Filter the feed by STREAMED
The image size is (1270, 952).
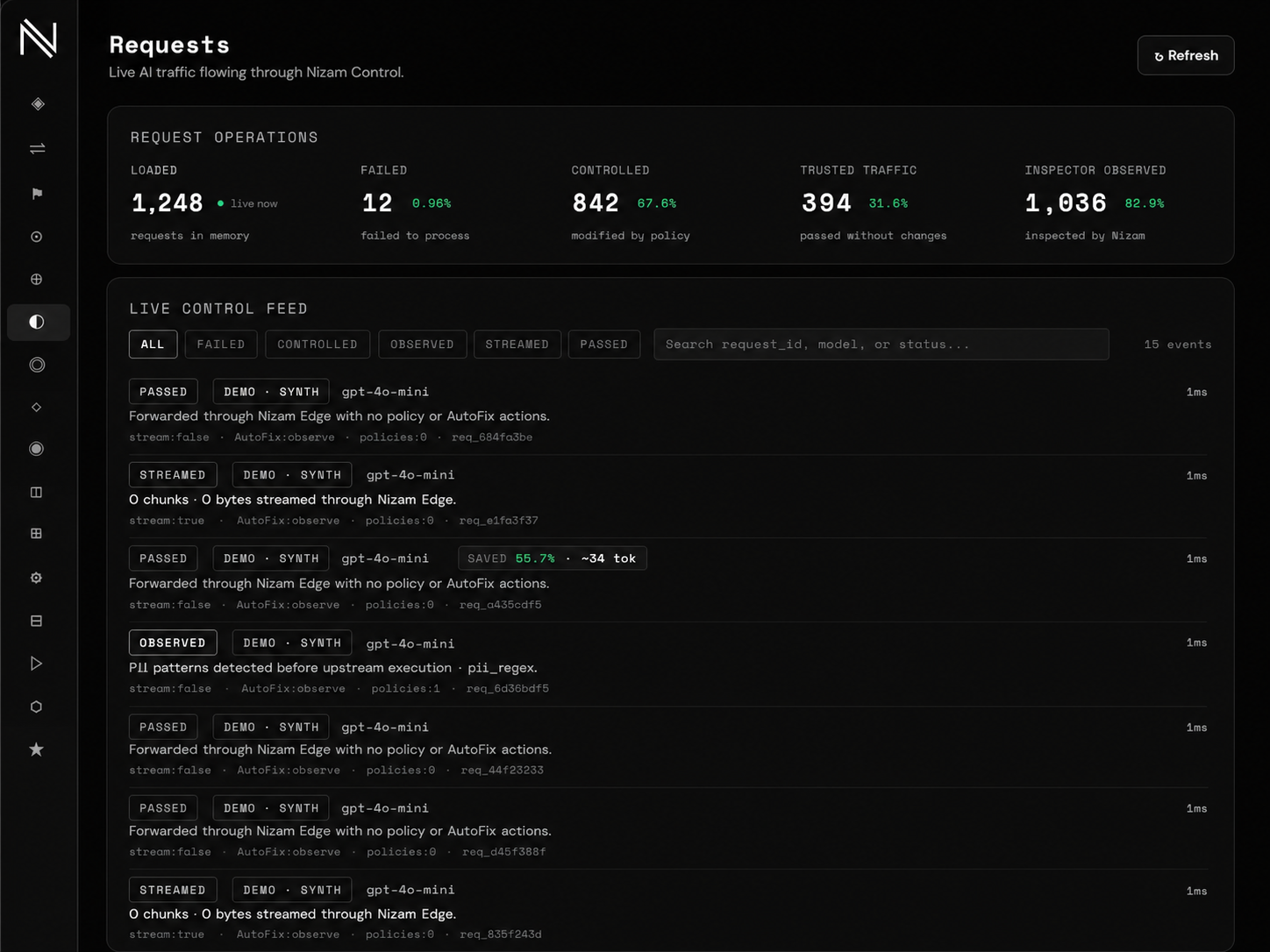517,345
